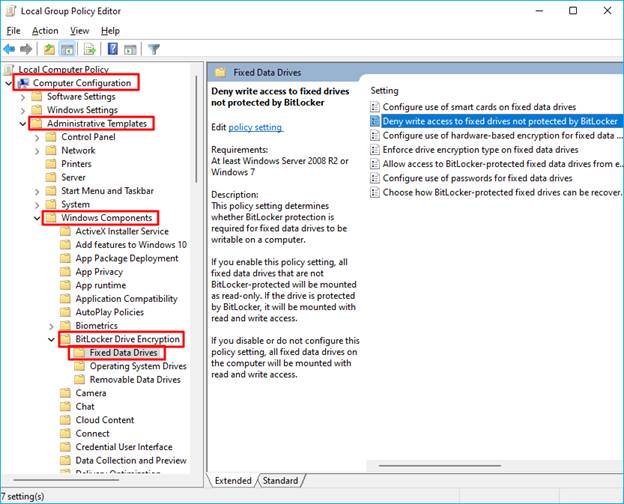Switch to the Extended tab

[x=233, y=481]
